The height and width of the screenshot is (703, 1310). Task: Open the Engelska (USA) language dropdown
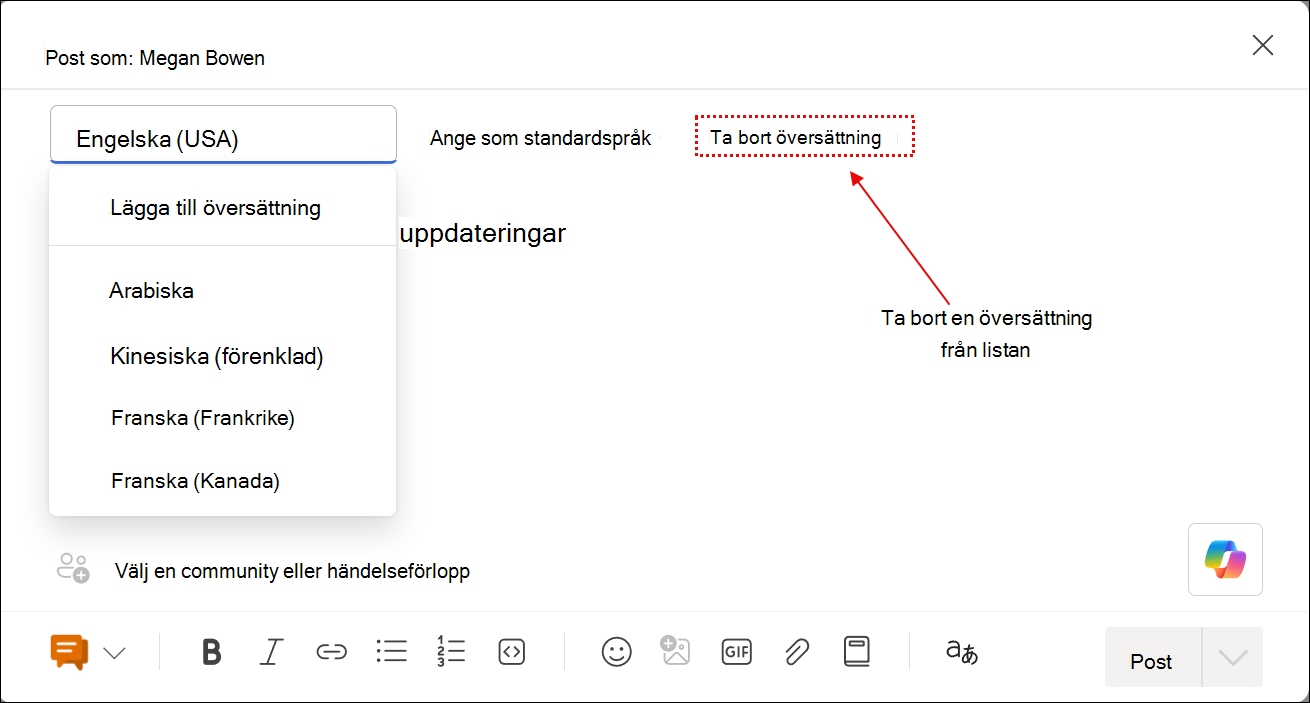pyautogui.click(x=223, y=134)
